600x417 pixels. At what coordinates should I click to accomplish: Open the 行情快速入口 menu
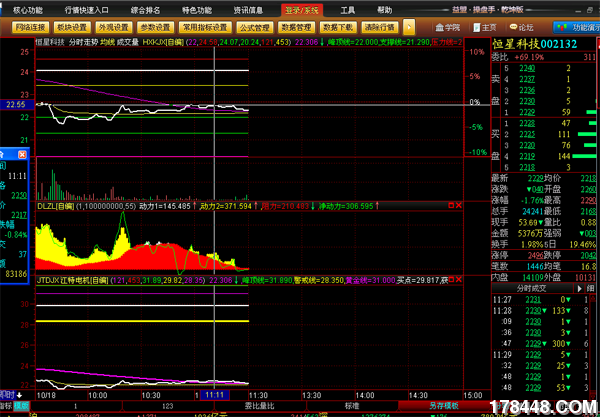[87, 10]
